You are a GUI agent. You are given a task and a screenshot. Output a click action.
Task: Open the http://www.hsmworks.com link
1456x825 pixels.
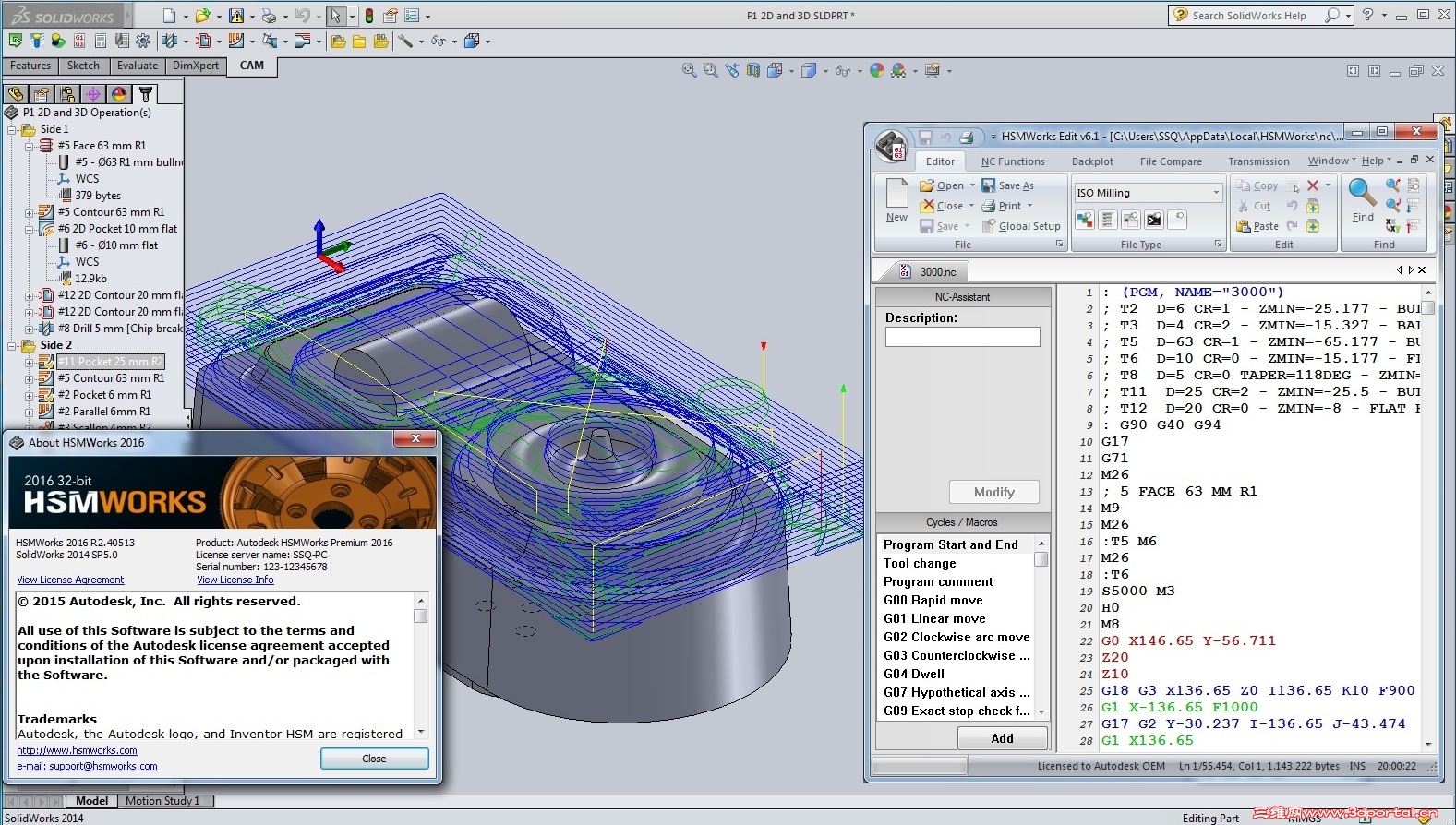pyautogui.click(x=78, y=751)
